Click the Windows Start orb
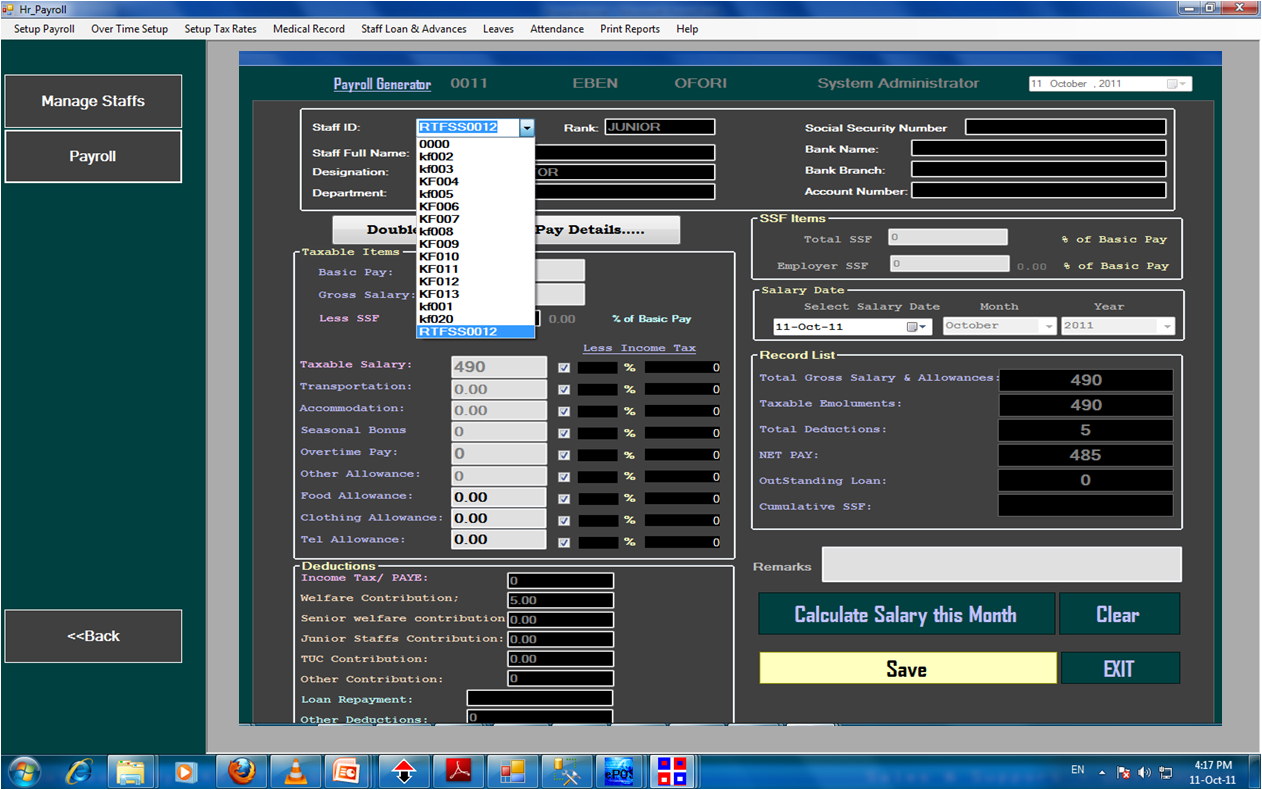The width and height of the screenshot is (1262, 790). [24, 771]
